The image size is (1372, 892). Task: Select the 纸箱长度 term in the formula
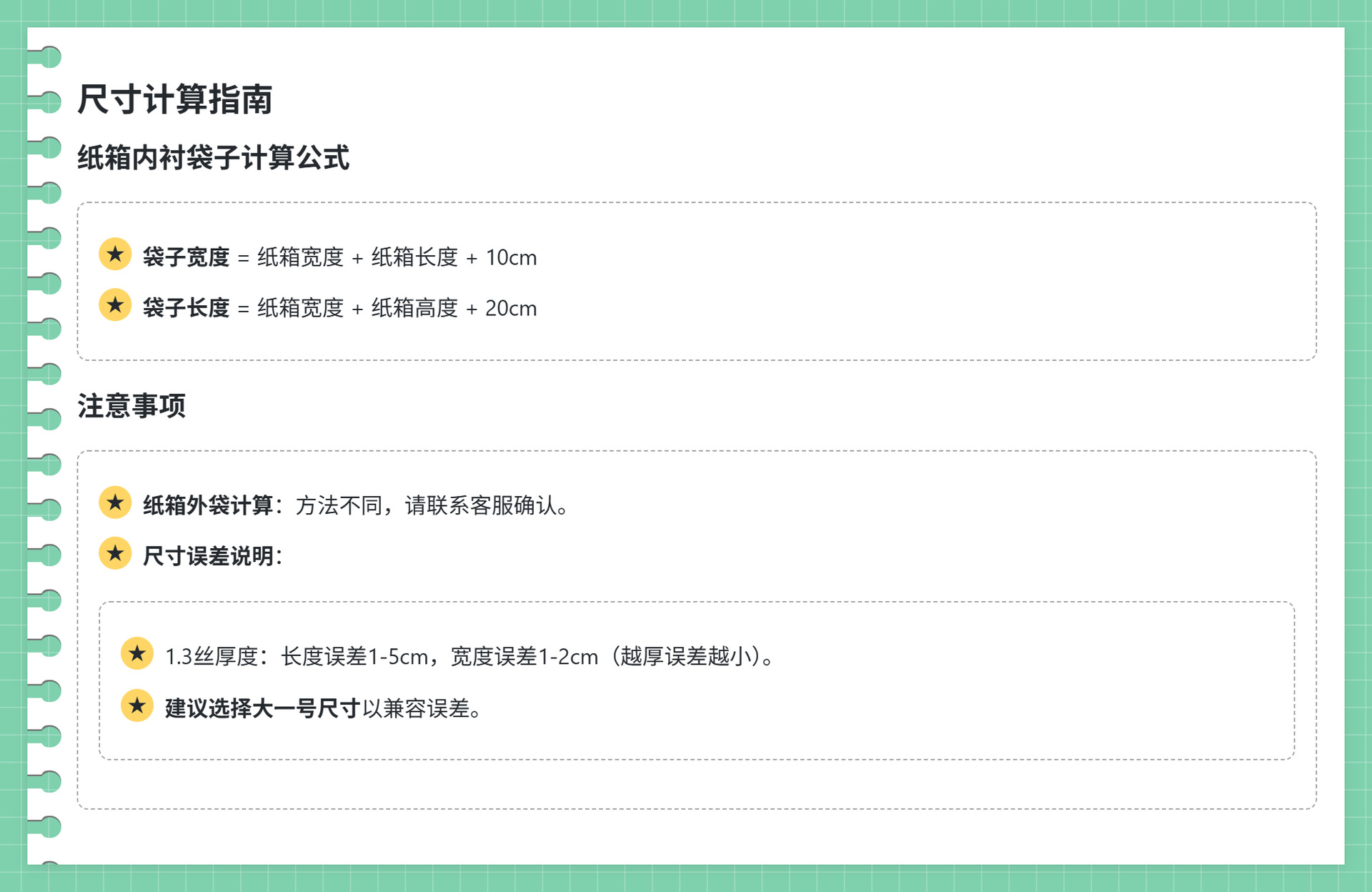coord(414,257)
